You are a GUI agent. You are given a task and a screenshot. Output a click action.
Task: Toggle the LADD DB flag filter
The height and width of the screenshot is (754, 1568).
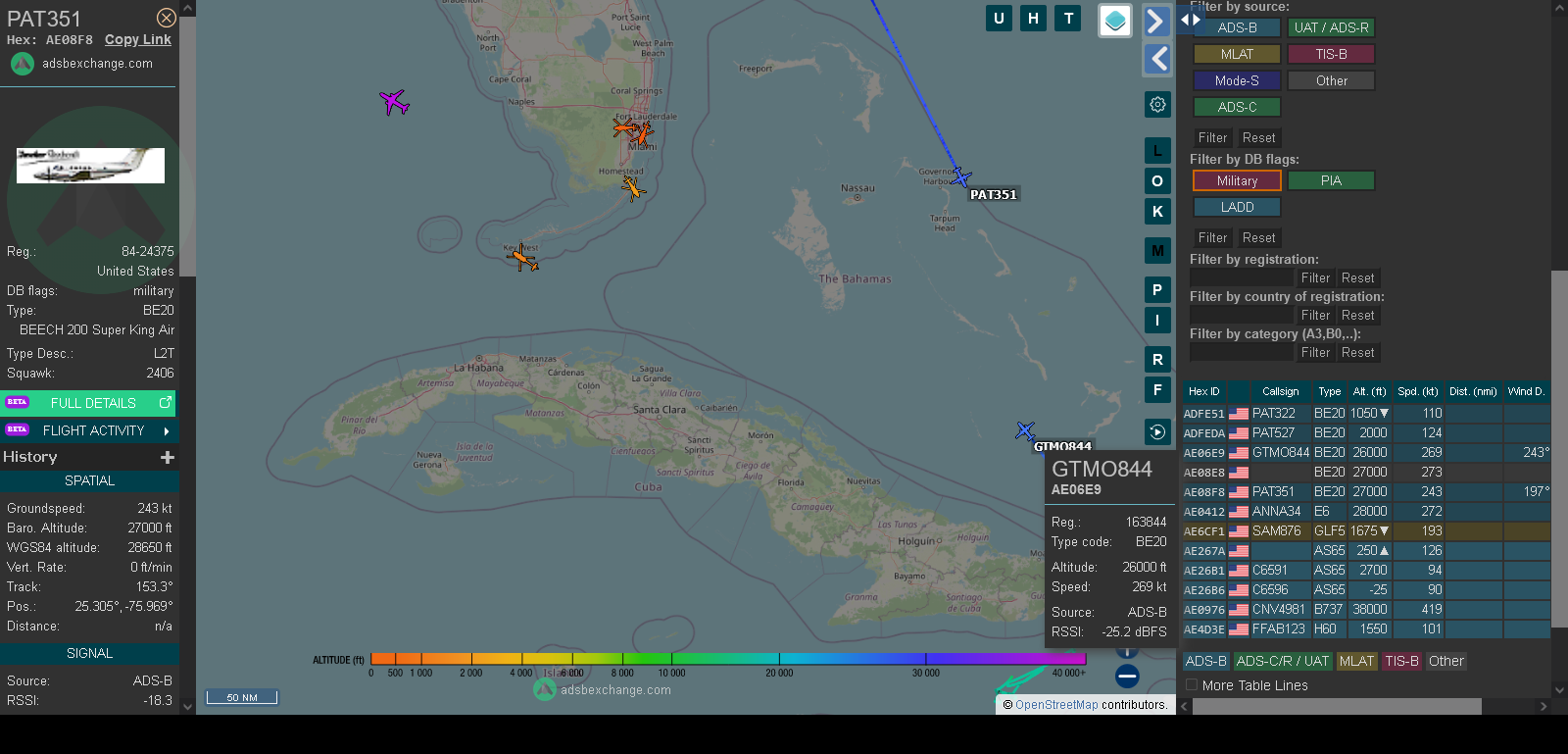coord(1237,207)
